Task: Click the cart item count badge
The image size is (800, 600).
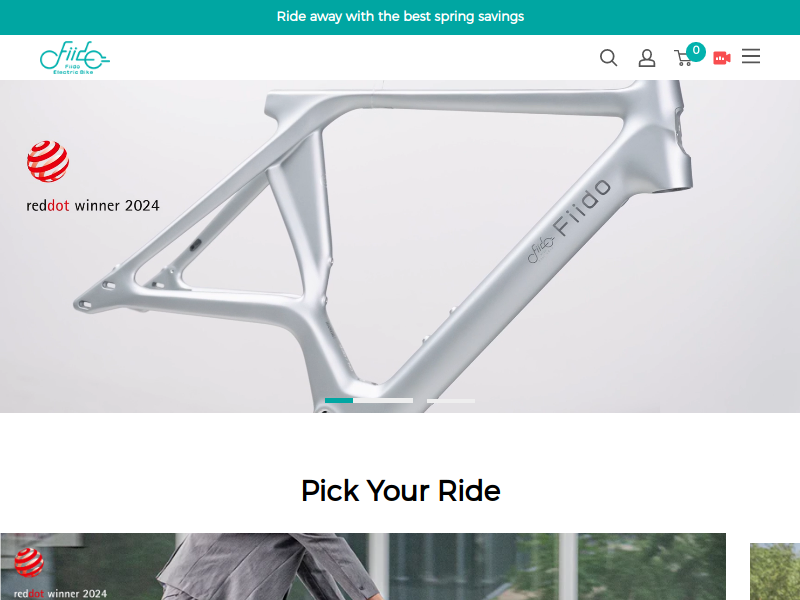Action: [695, 51]
